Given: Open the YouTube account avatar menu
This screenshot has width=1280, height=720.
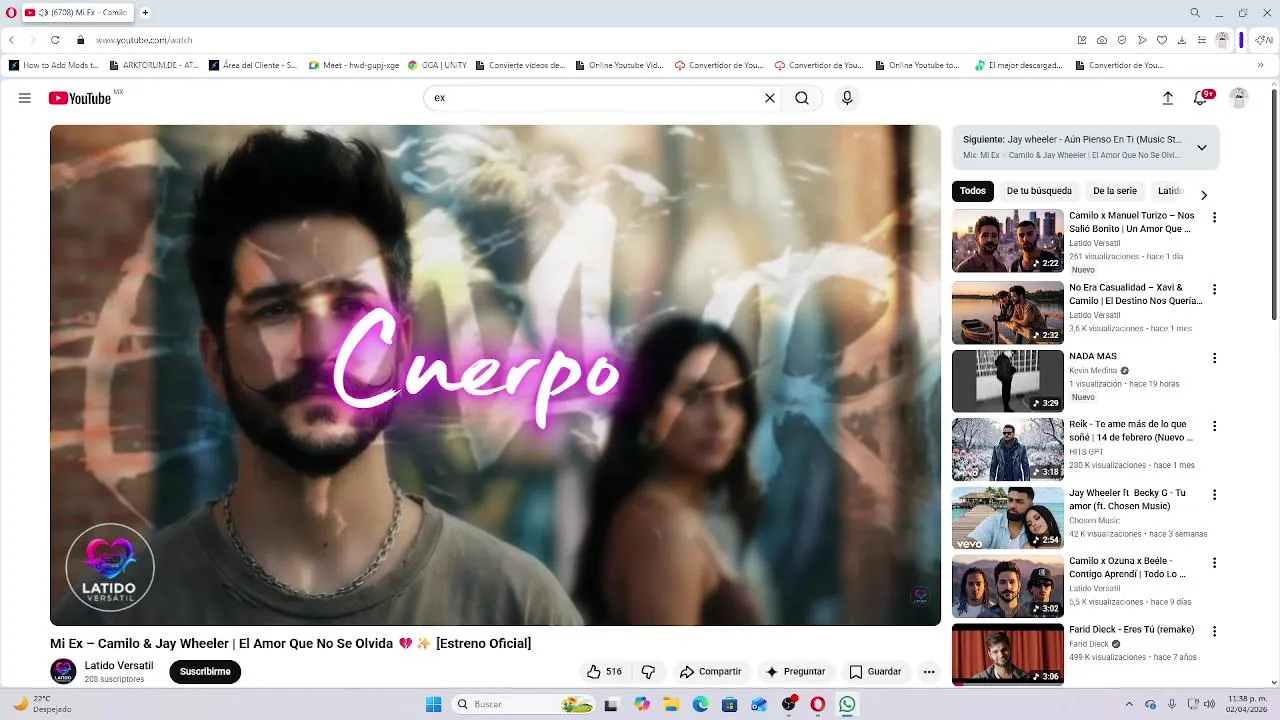Looking at the screenshot, I should coord(1239,98).
